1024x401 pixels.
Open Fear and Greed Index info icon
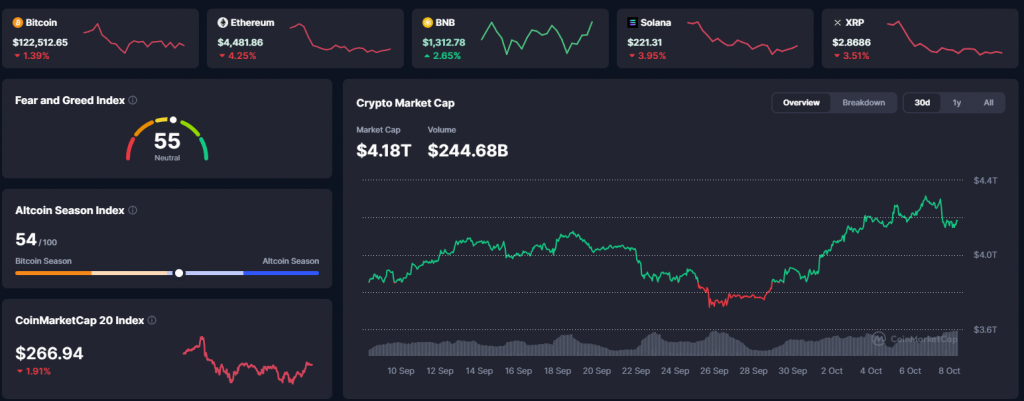pyautogui.click(x=133, y=100)
